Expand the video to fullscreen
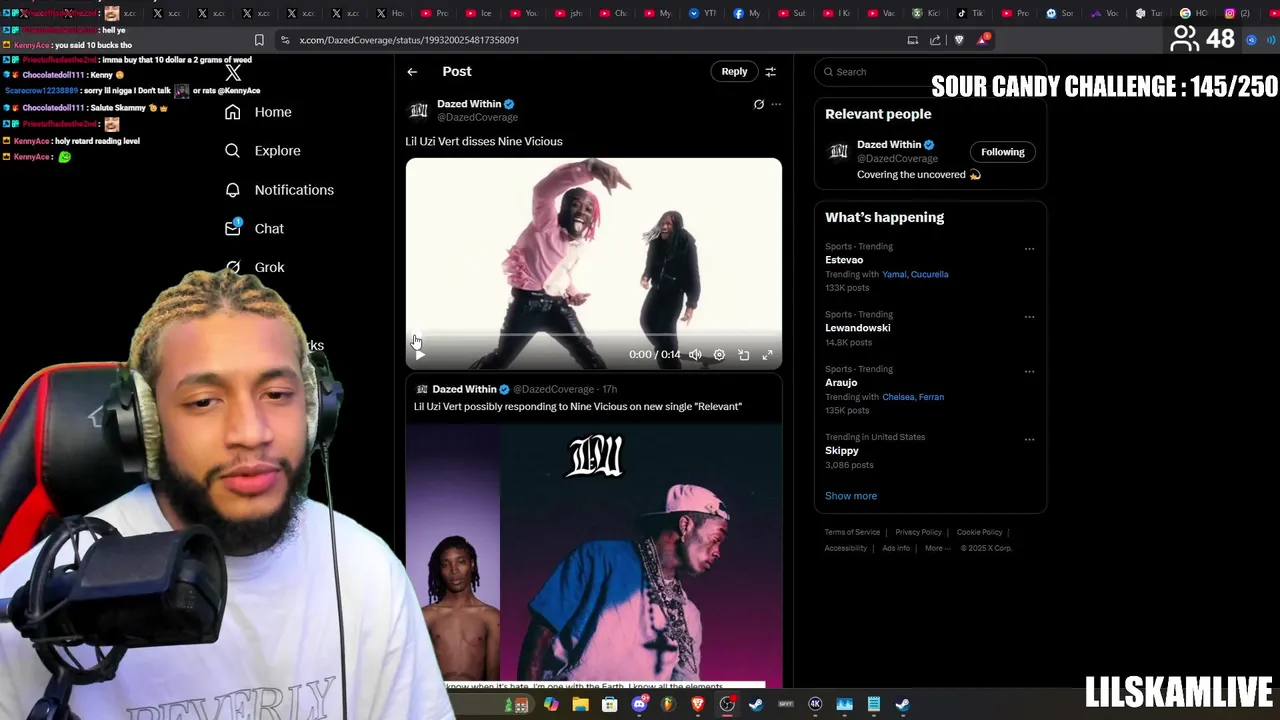 767,355
